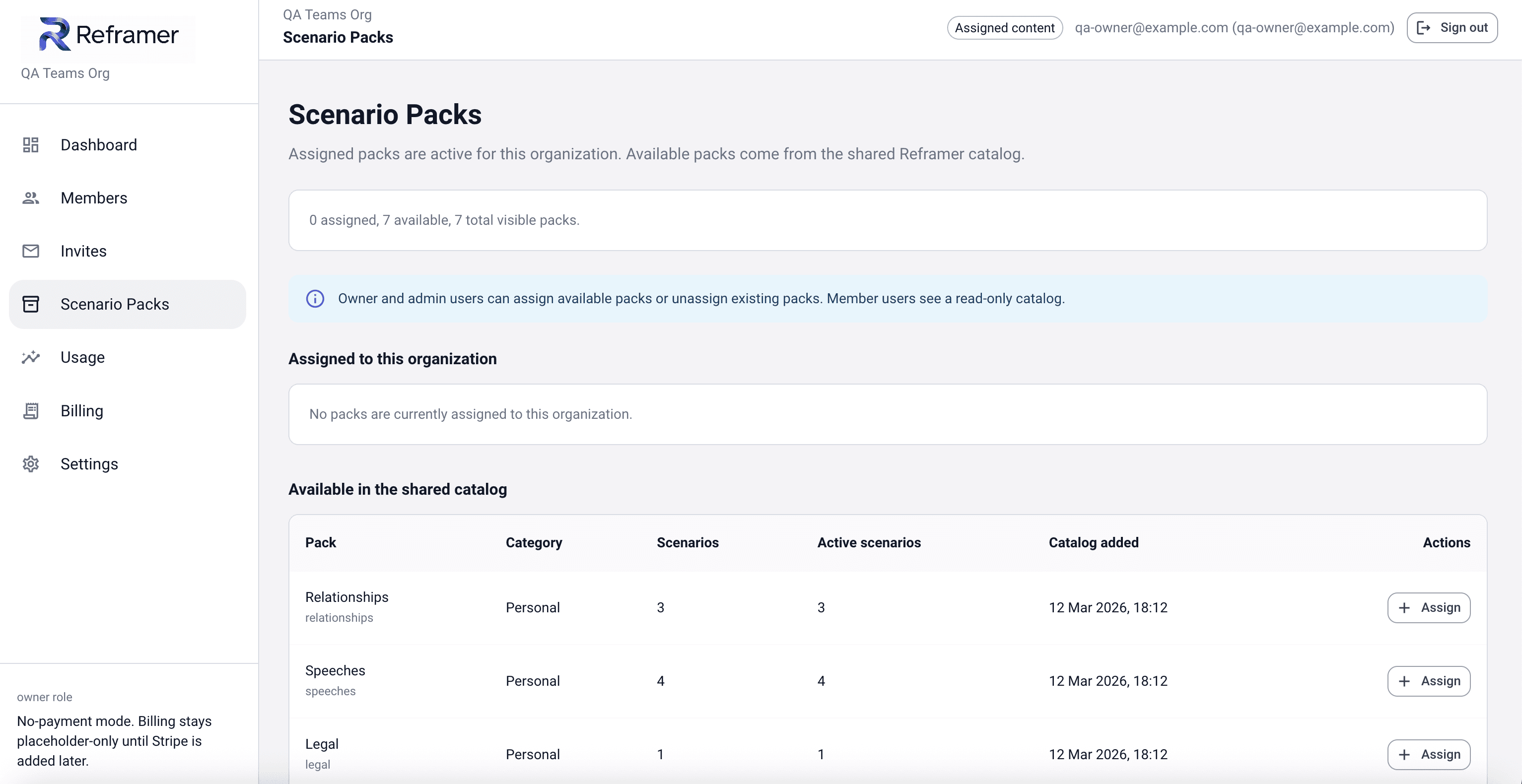Click the Assigned content badge
This screenshot has width=1522, height=784.
(1004, 28)
